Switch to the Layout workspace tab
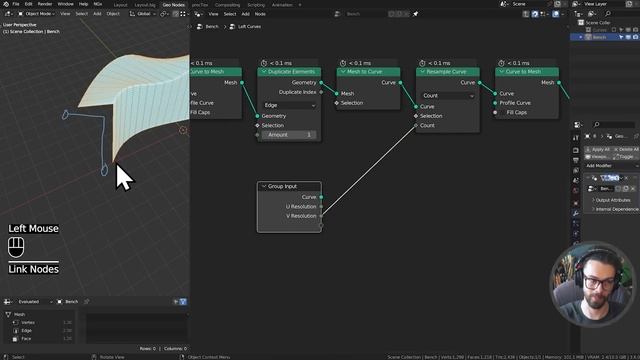640x360 pixels. click(x=120, y=5)
